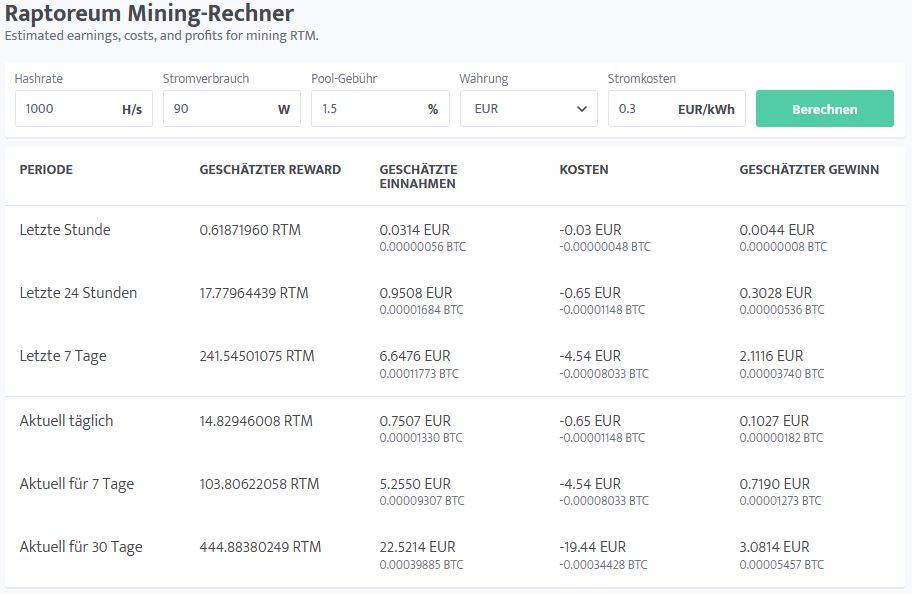Image resolution: width=912 pixels, height=594 pixels.
Task: Select the Letzte 7 Tage row label
Action: click(63, 356)
